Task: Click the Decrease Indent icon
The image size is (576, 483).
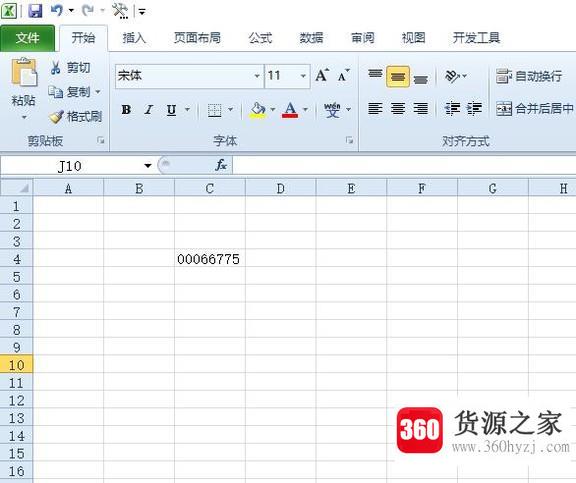Action: point(452,109)
